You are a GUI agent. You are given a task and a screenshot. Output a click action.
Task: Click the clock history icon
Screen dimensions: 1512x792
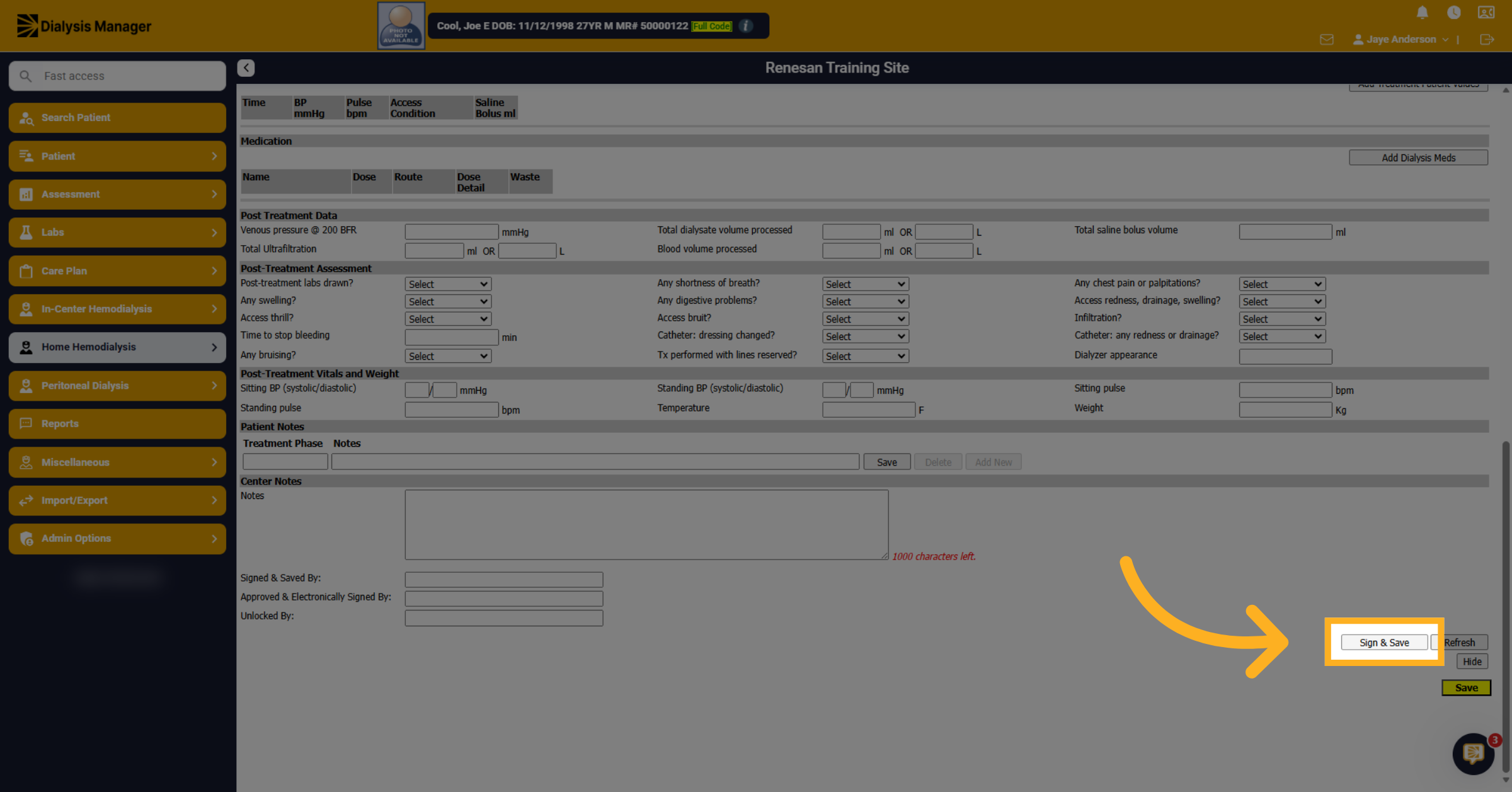click(1454, 13)
